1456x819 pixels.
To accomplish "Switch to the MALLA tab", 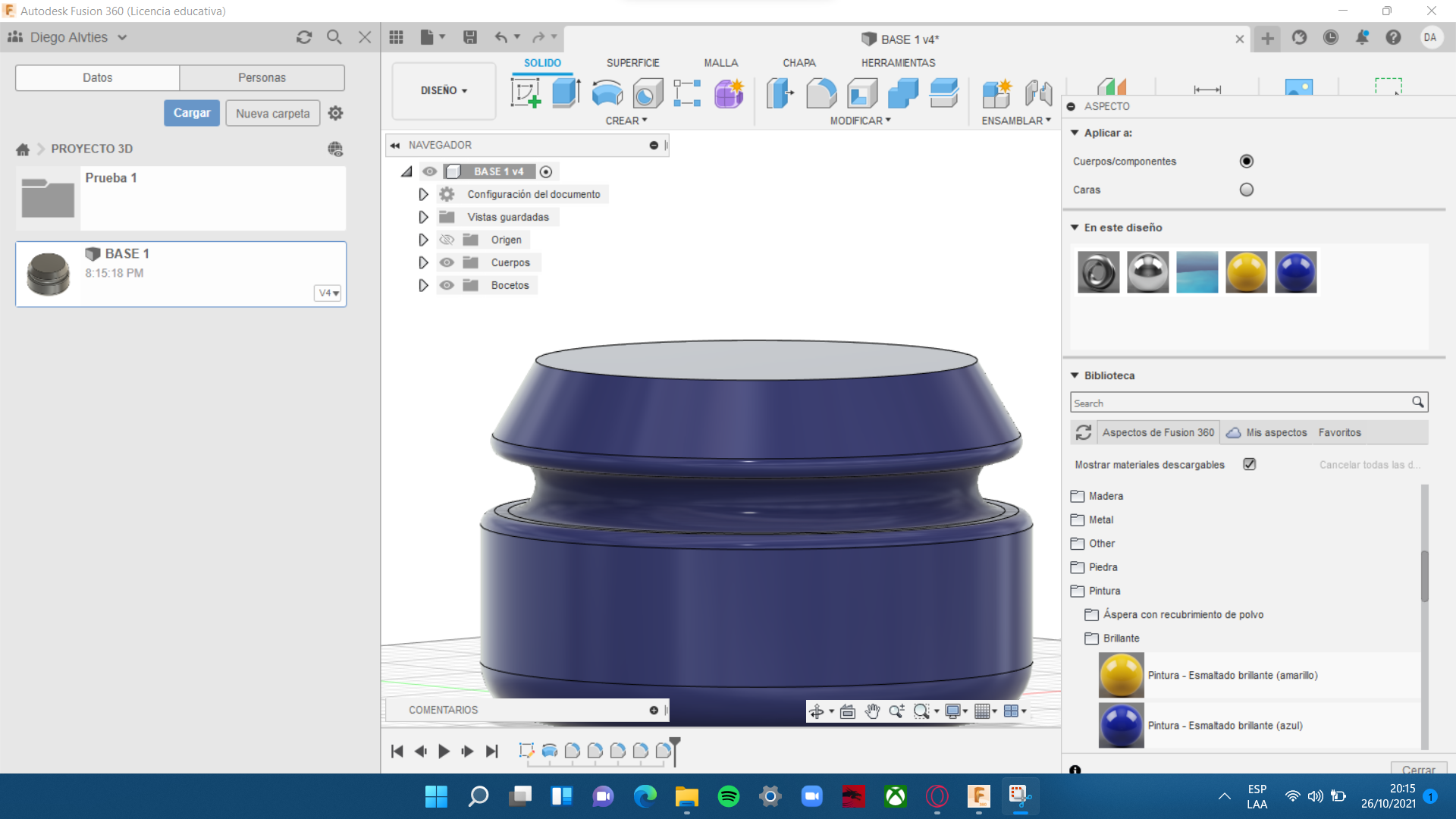I will tap(720, 63).
